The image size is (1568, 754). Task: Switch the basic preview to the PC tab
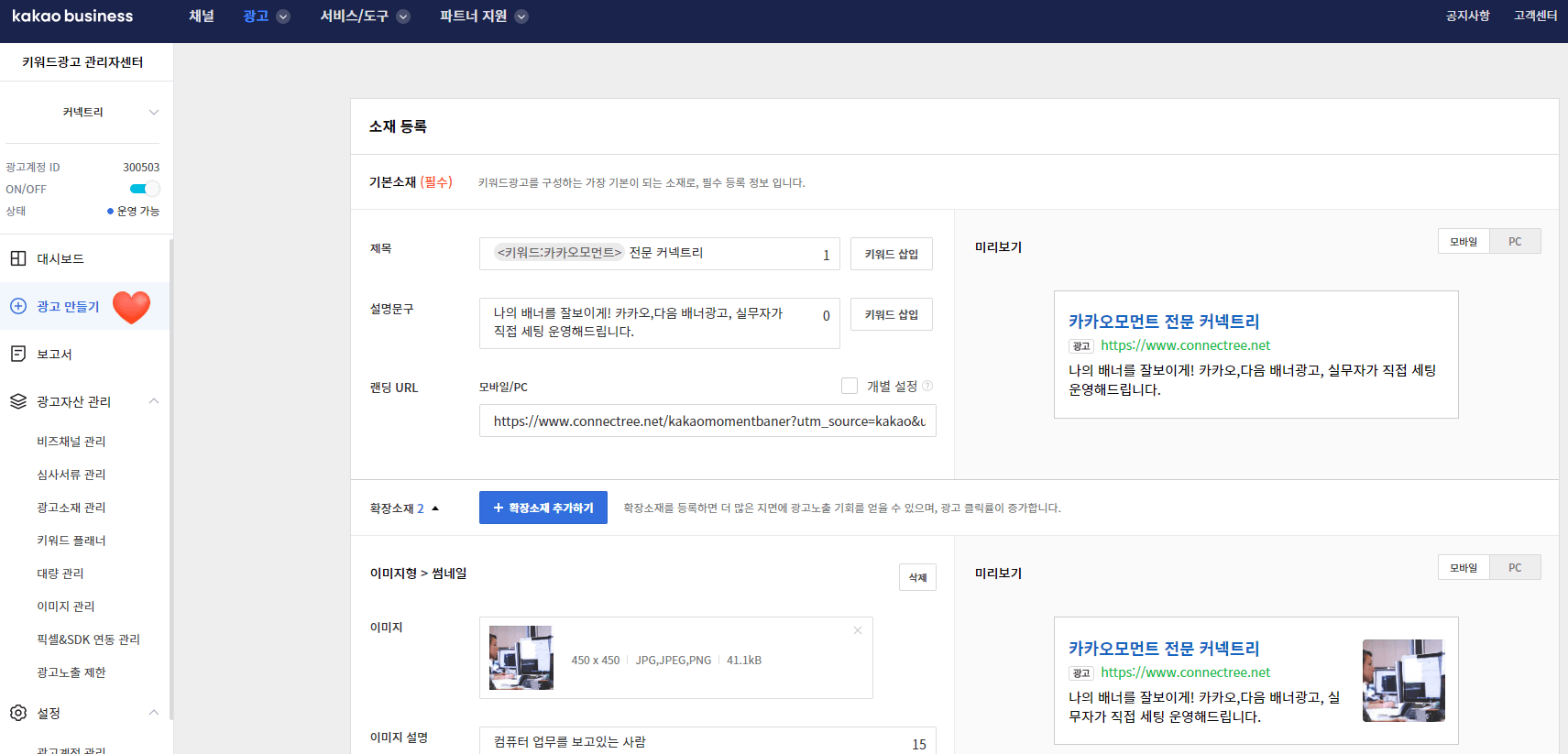coord(1515,241)
